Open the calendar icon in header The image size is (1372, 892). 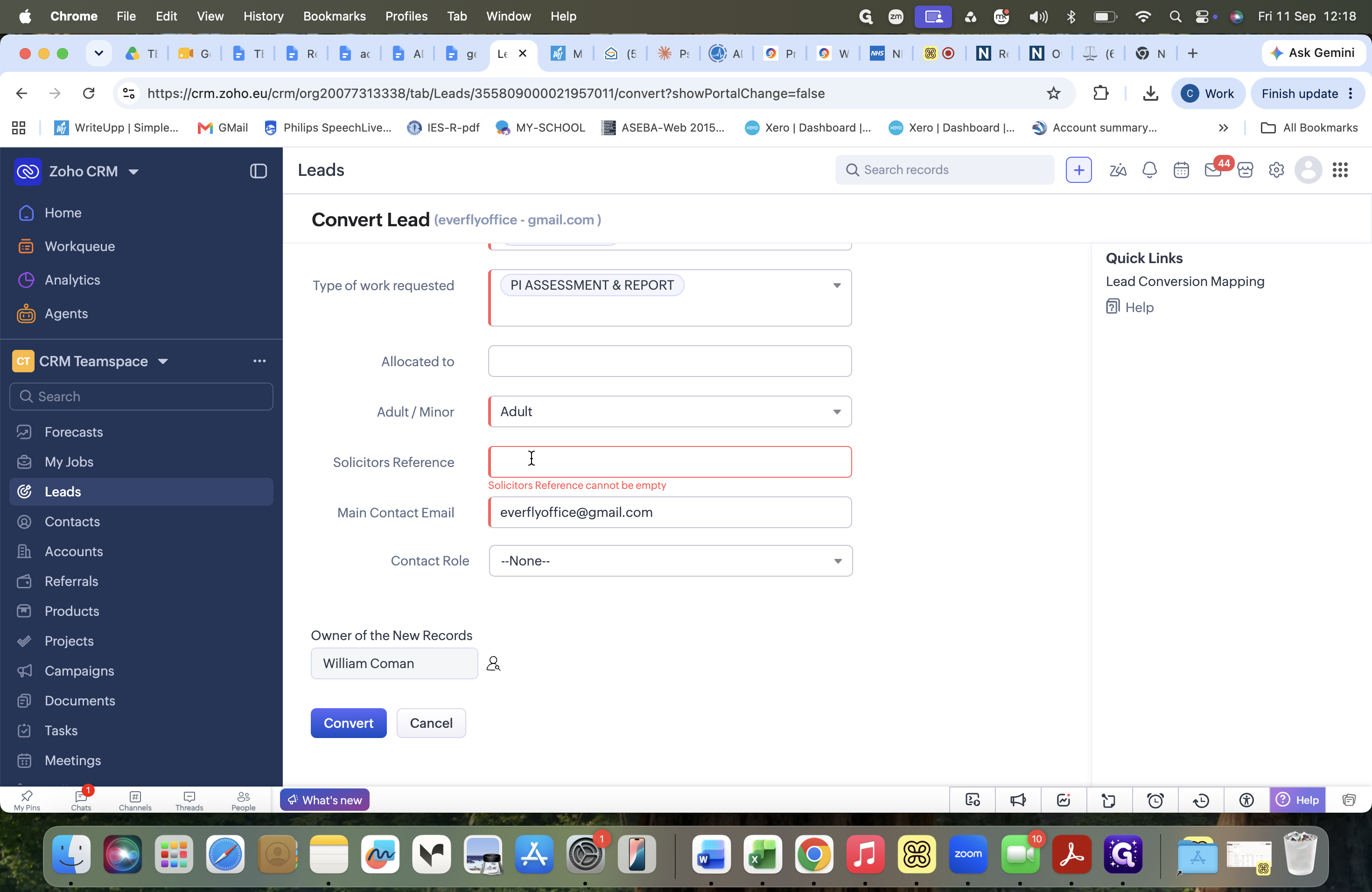point(1181,170)
